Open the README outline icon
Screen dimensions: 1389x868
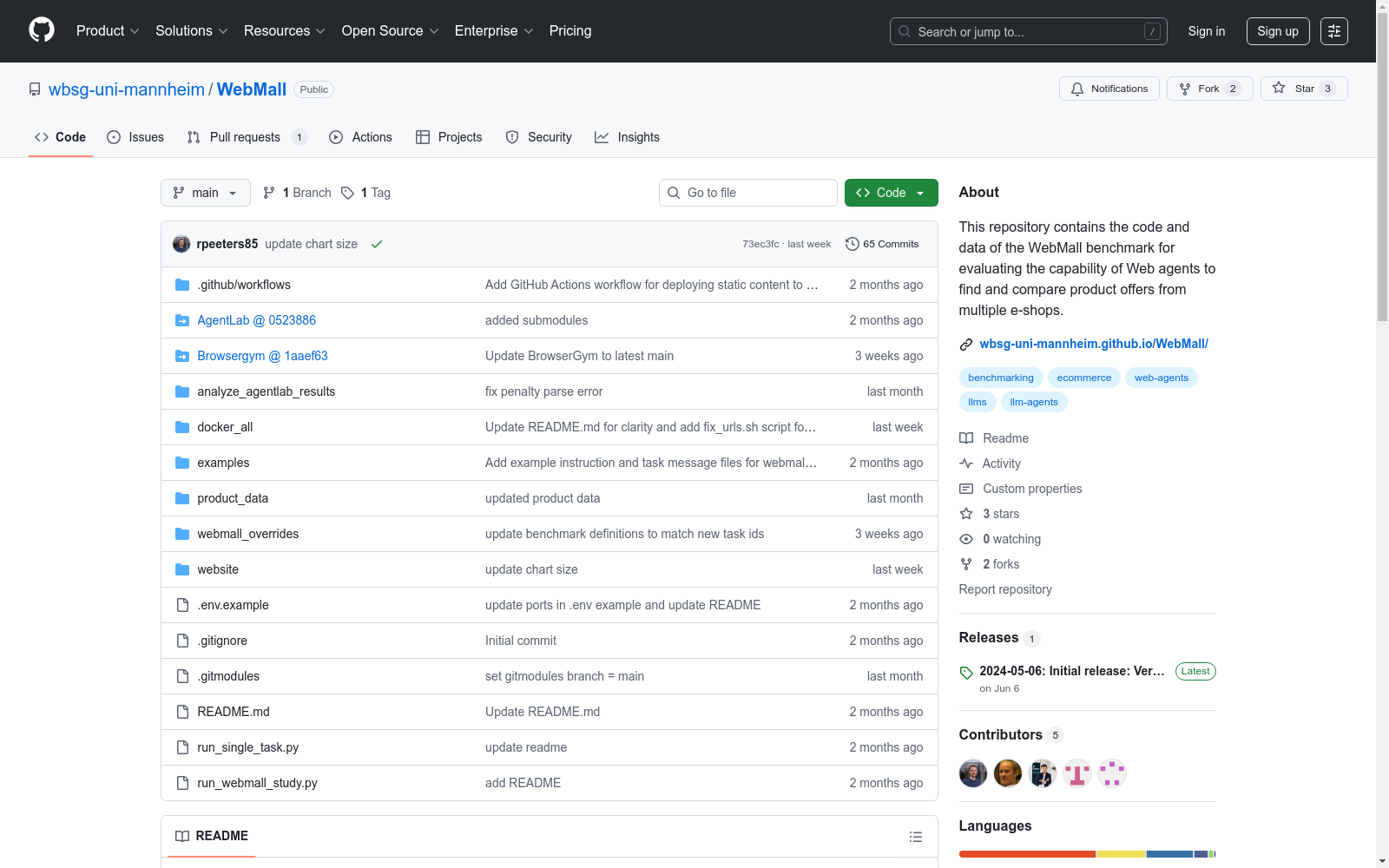pyautogui.click(x=915, y=837)
